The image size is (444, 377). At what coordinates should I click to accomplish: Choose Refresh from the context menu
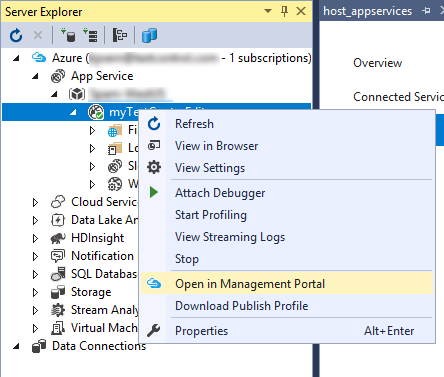[x=287, y=124]
